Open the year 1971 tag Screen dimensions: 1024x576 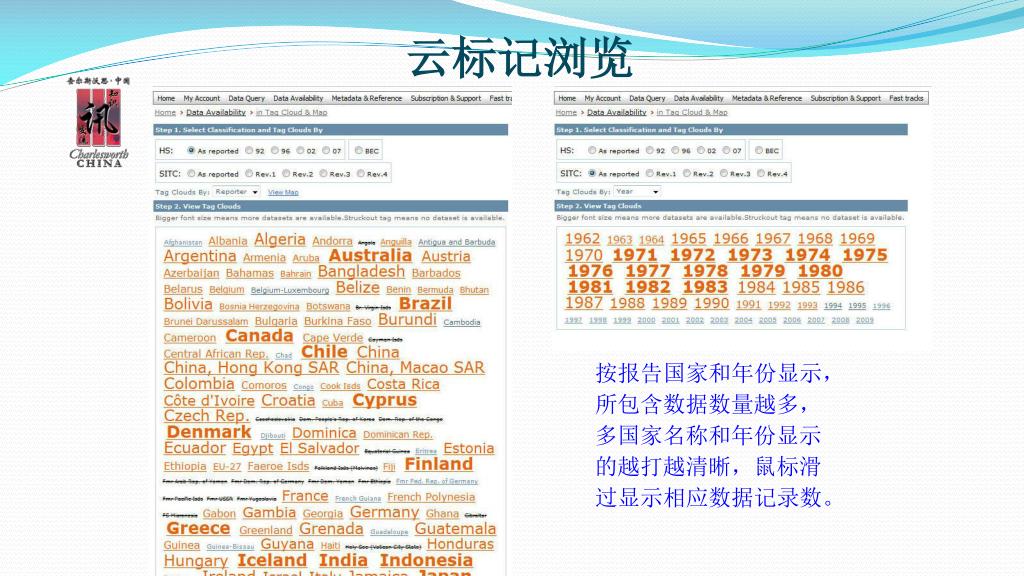pyautogui.click(x=634, y=255)
